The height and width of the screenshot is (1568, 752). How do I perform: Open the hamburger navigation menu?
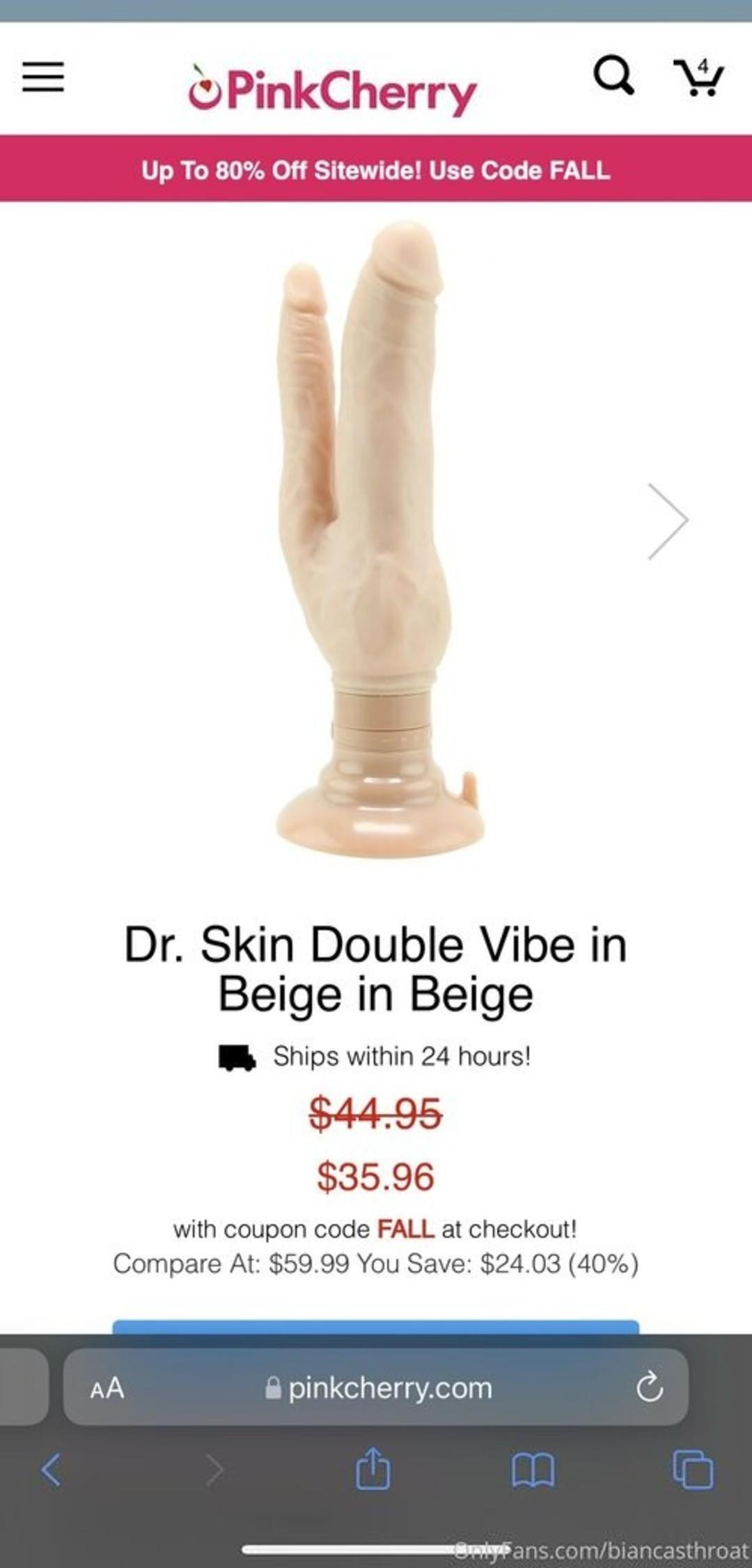pos(43,77)
